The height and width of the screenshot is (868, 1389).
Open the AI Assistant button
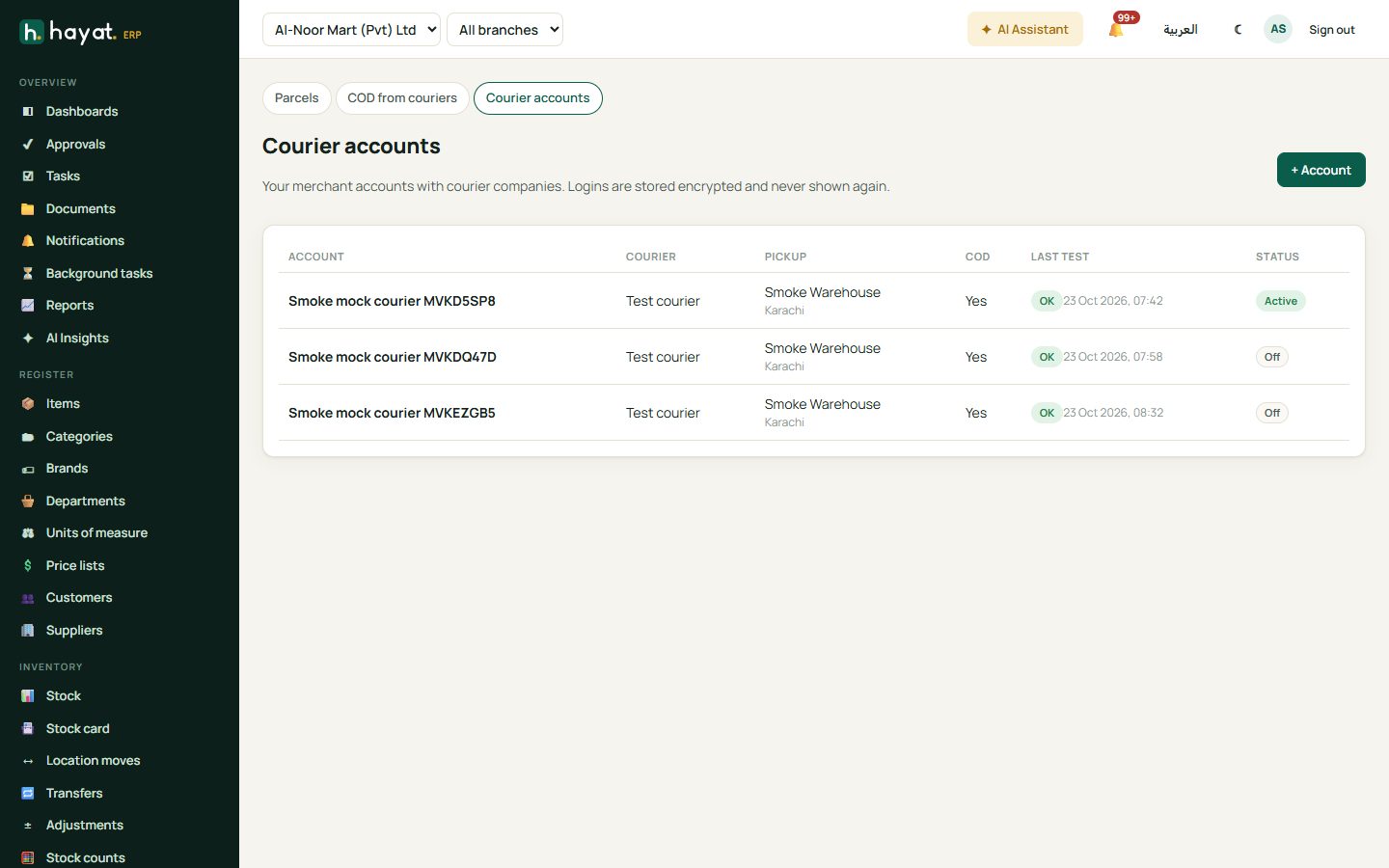pos(1025,29)
